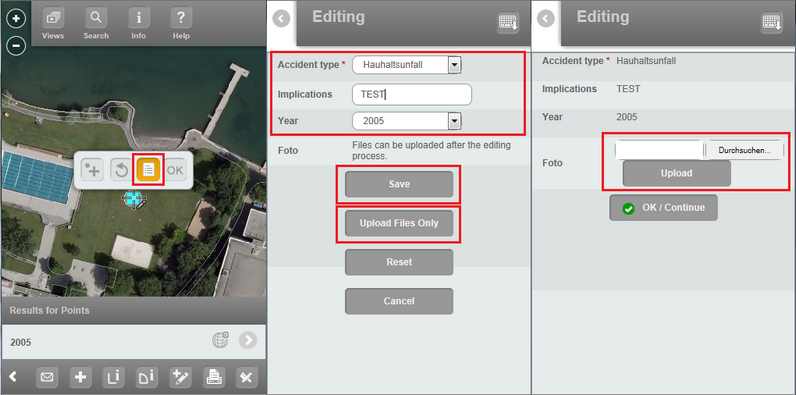Screen dimensions: 796x395
Task: Open the Search tool
Action: [96, 23]
